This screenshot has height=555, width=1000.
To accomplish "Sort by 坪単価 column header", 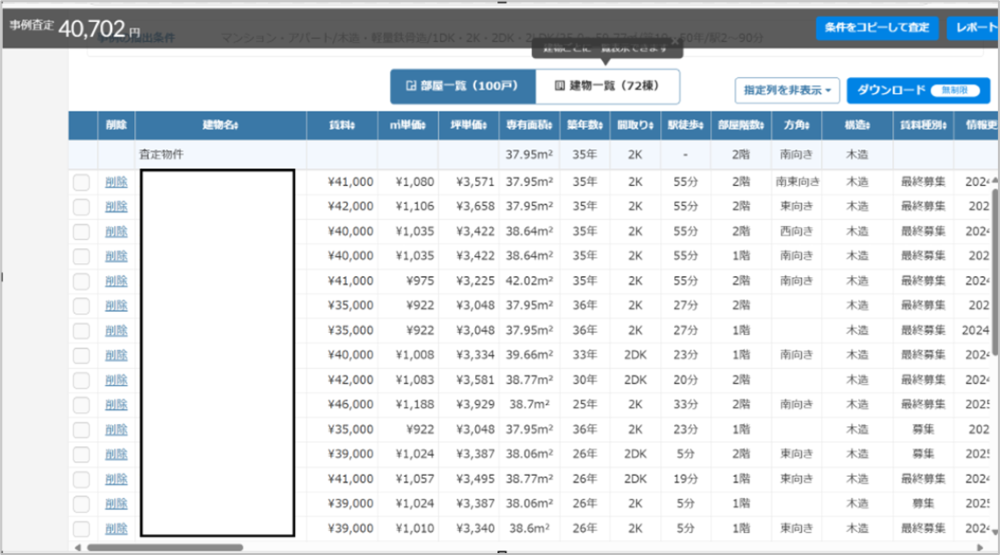I will tap(467, 125).
